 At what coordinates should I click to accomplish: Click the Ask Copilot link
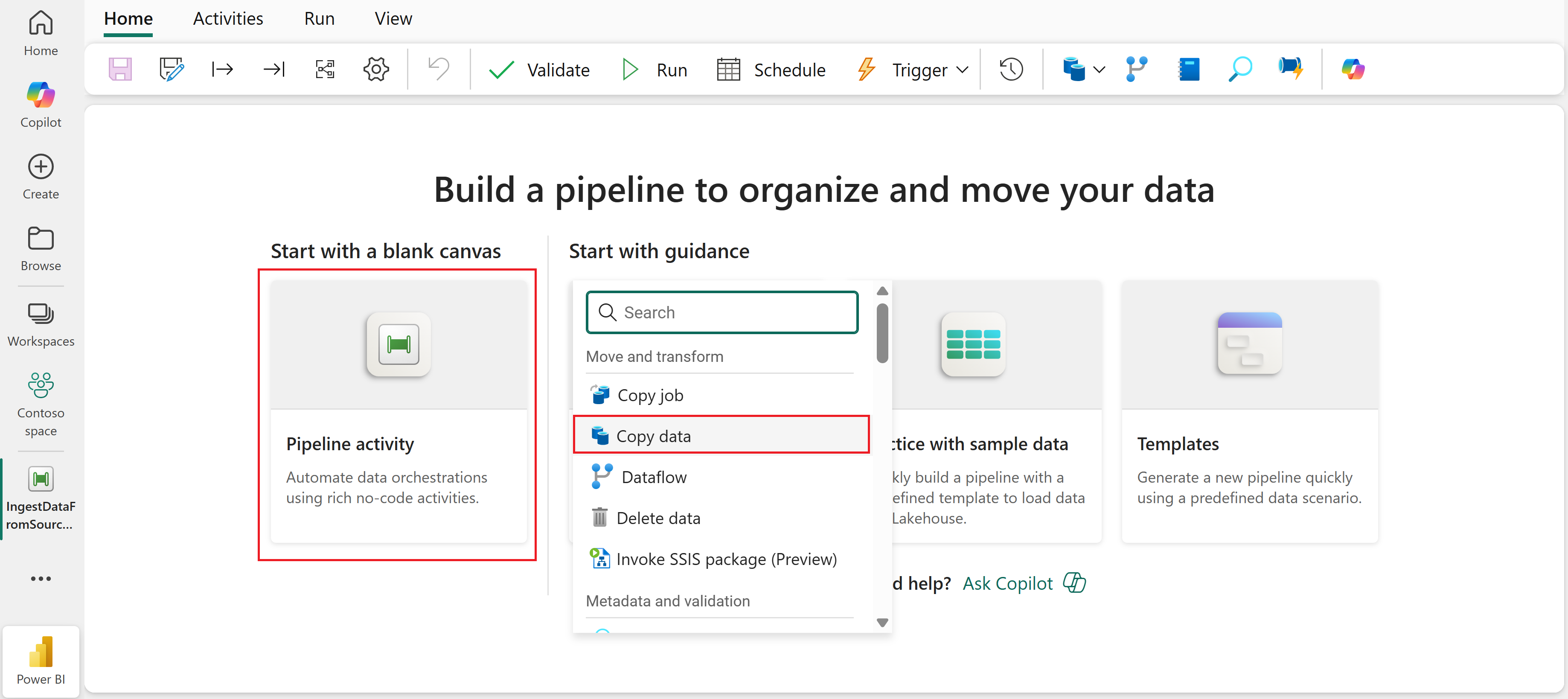tap(1007, 583)
